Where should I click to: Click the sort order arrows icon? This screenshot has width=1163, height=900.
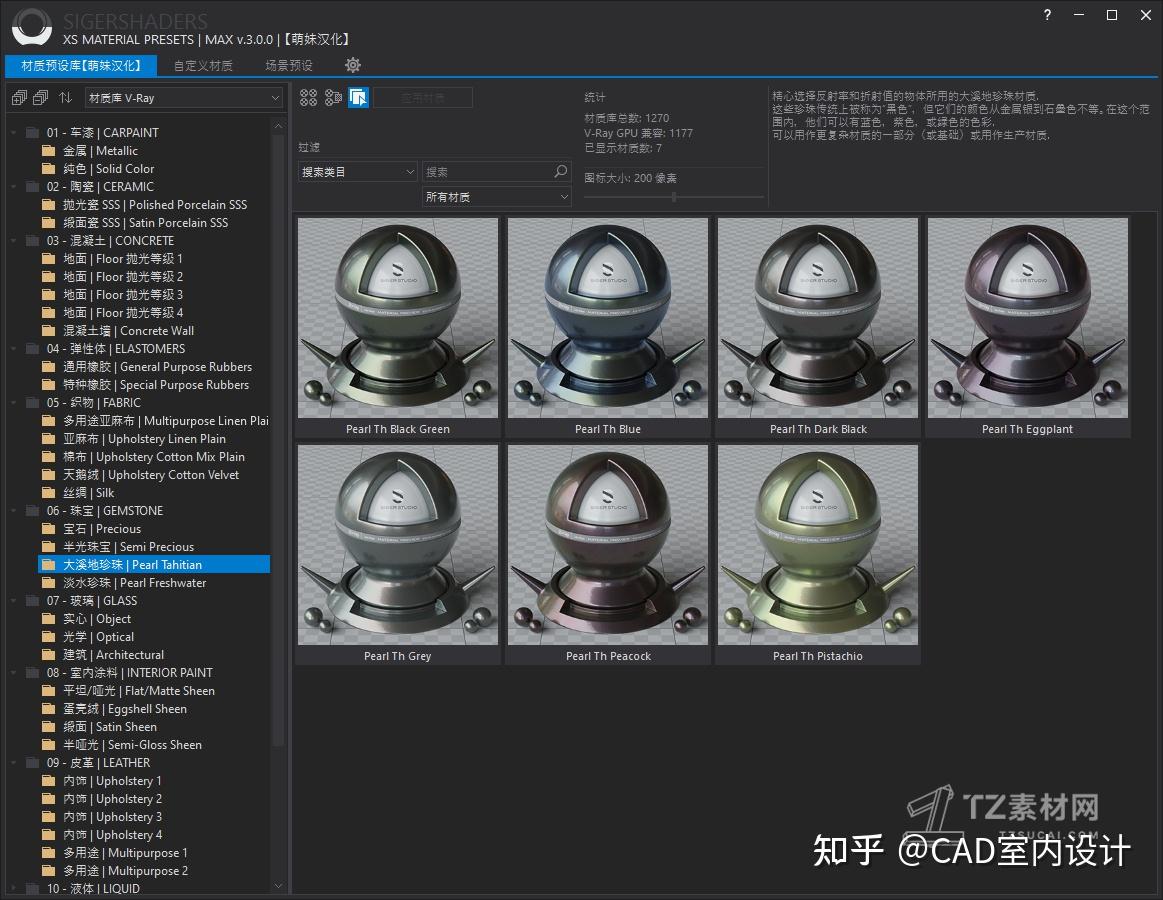[x=65, y=98]
